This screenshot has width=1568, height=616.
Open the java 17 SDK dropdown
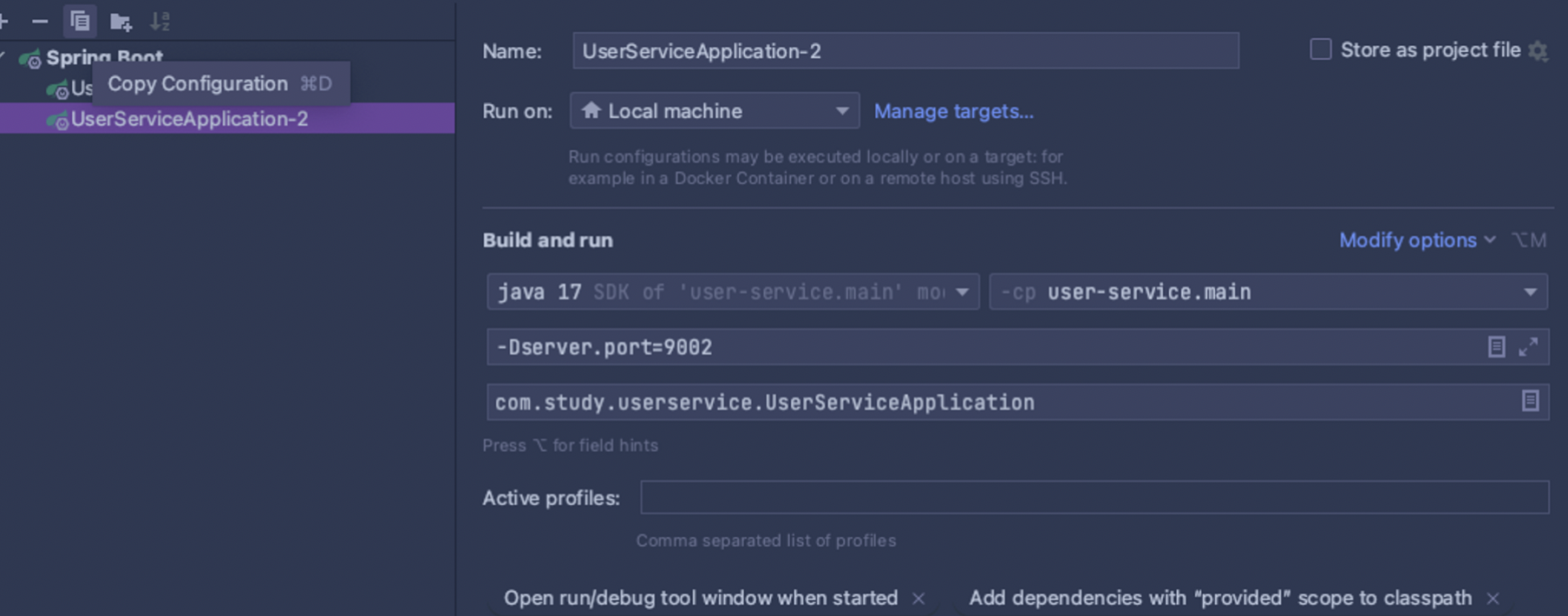coord(733,292)
